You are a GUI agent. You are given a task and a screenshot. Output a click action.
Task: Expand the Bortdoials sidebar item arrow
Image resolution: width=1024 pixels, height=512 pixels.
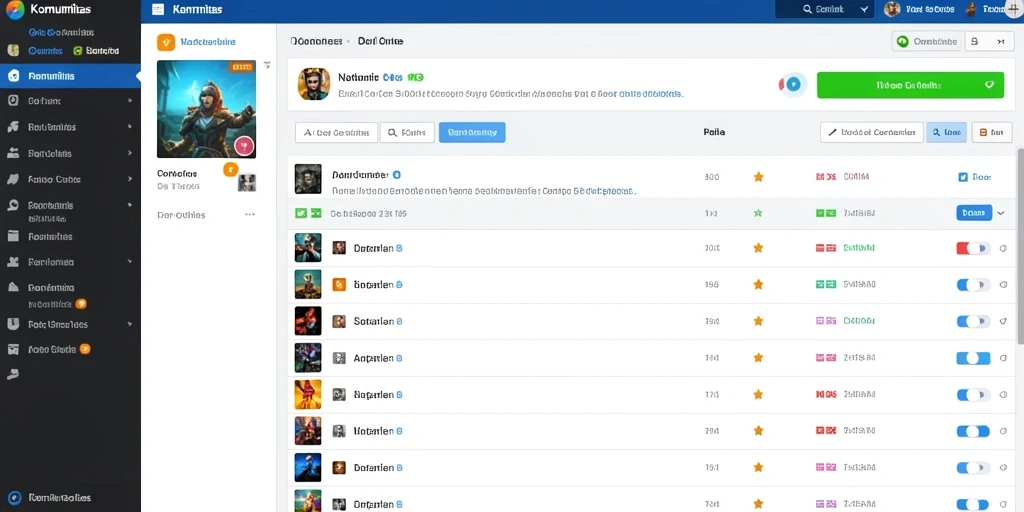[x=129, y=153]
